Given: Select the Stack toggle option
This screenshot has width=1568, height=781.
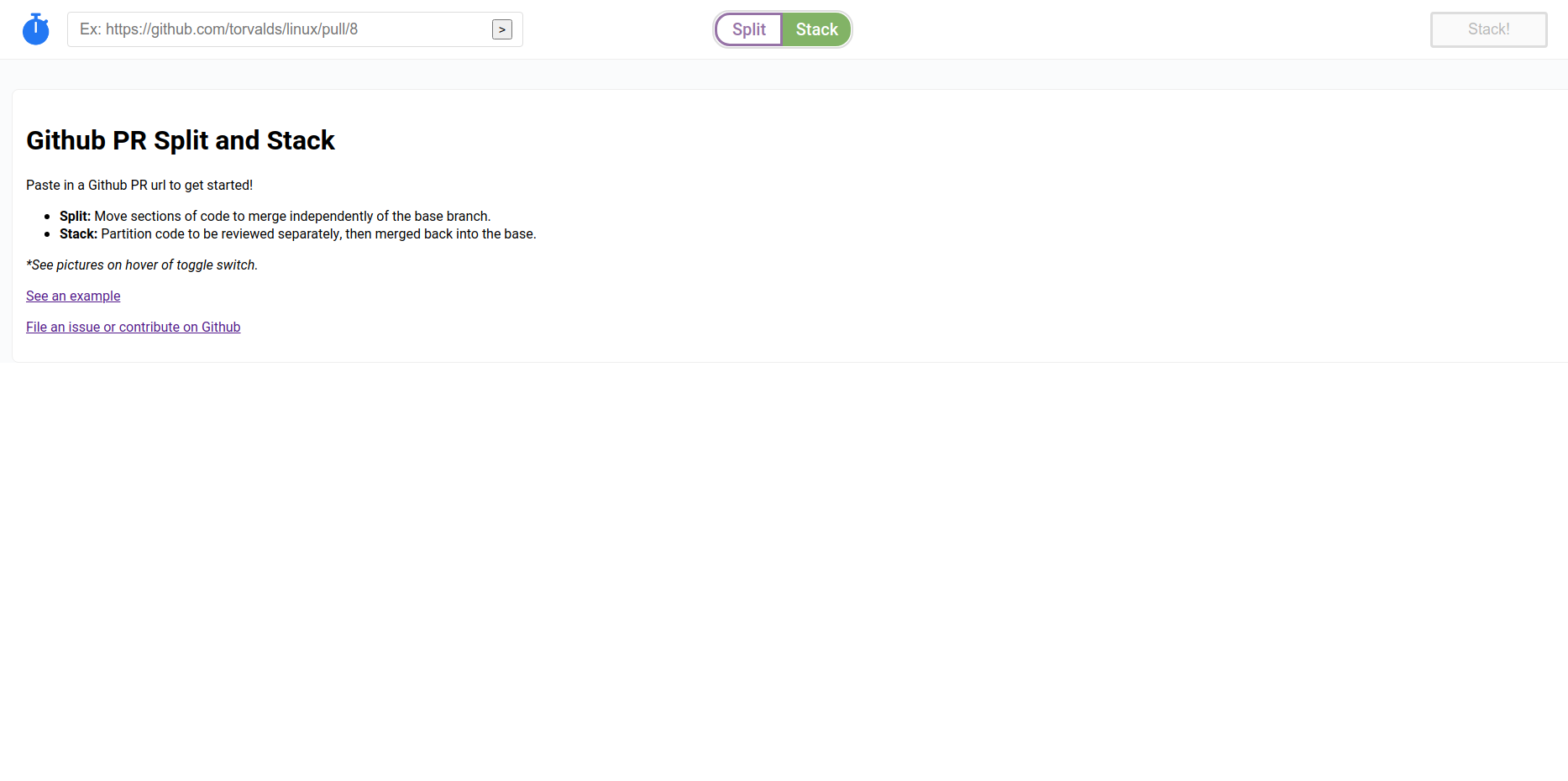Looking at the screenshot, I should coord(816,29).
